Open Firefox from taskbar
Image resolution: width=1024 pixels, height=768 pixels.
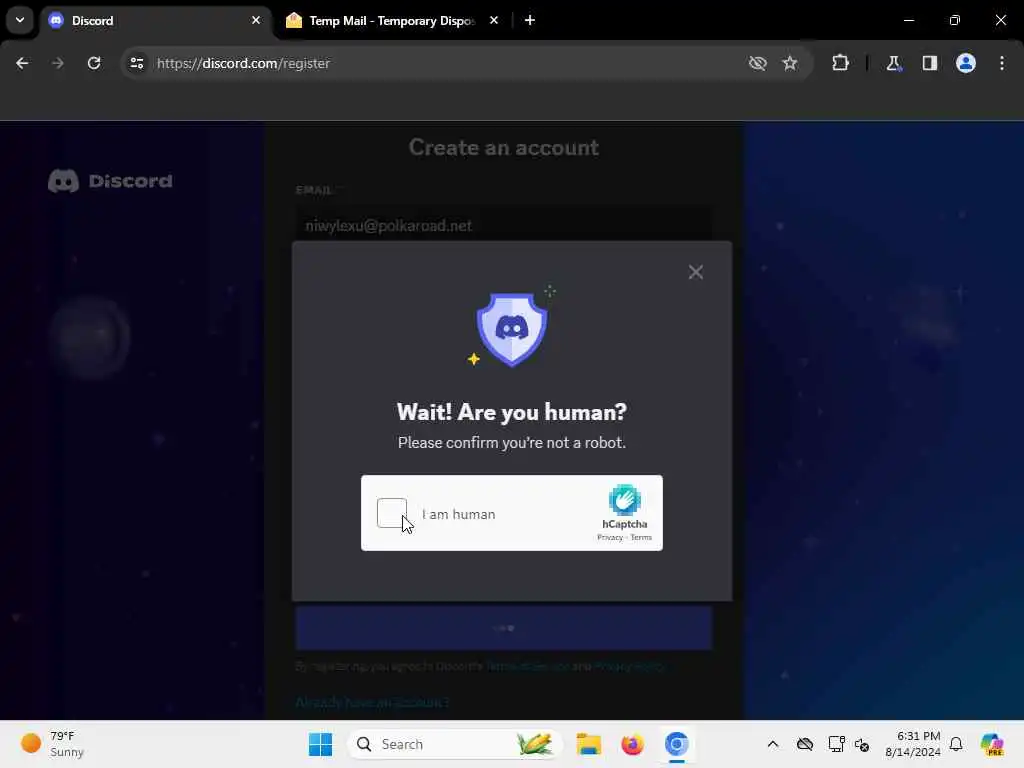tap(632, 744)
